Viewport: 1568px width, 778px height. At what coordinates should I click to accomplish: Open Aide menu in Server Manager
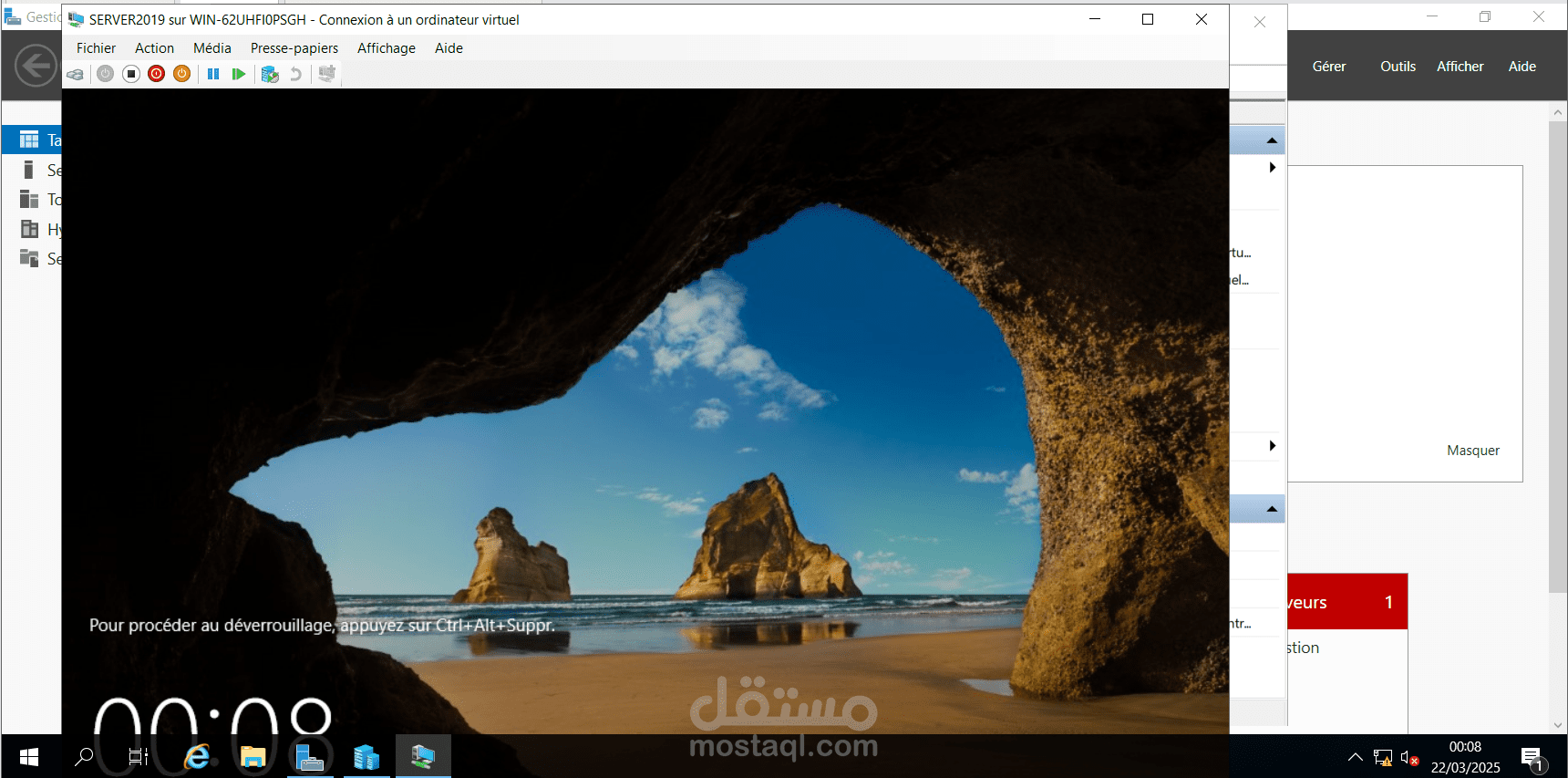(x=1522, y=67)
